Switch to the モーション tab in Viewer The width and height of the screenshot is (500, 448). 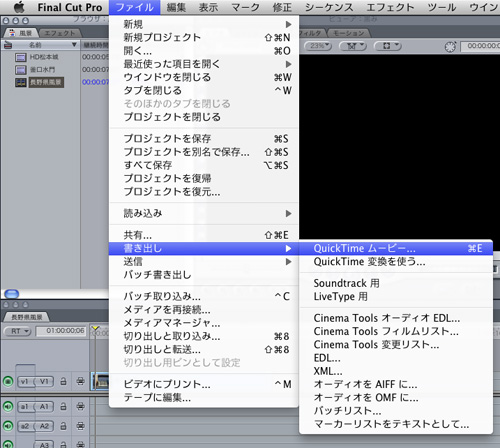coord(349,33)
